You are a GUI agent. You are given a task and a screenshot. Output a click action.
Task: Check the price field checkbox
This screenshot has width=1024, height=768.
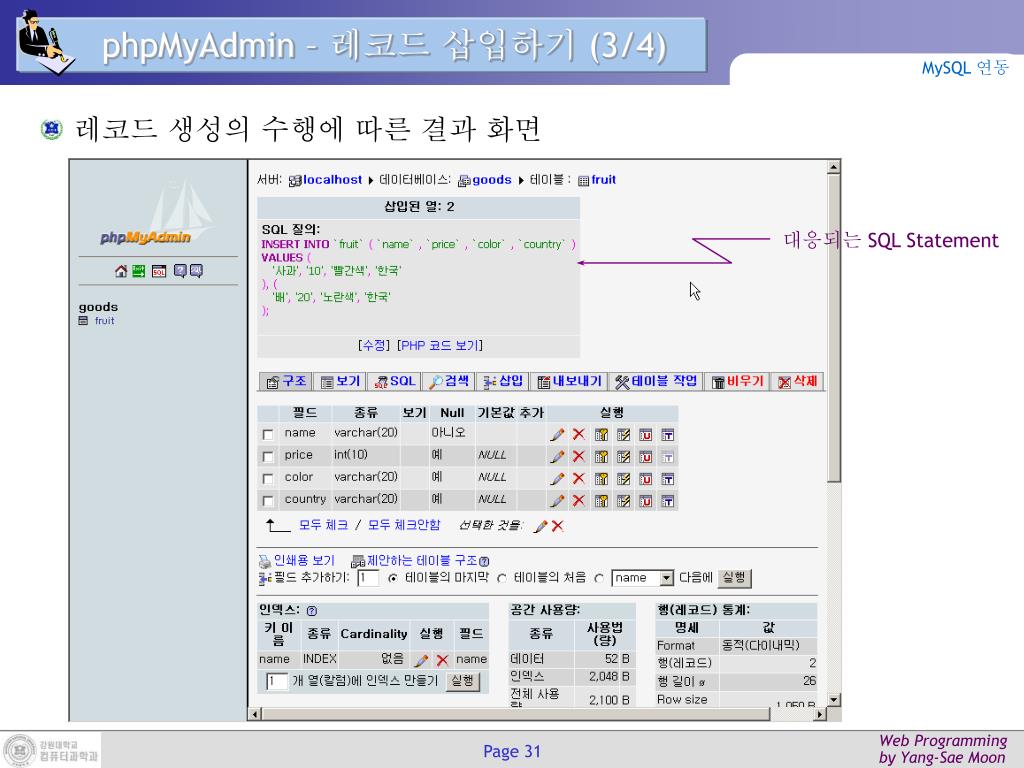pyautogui.click(x=267, y=456)
